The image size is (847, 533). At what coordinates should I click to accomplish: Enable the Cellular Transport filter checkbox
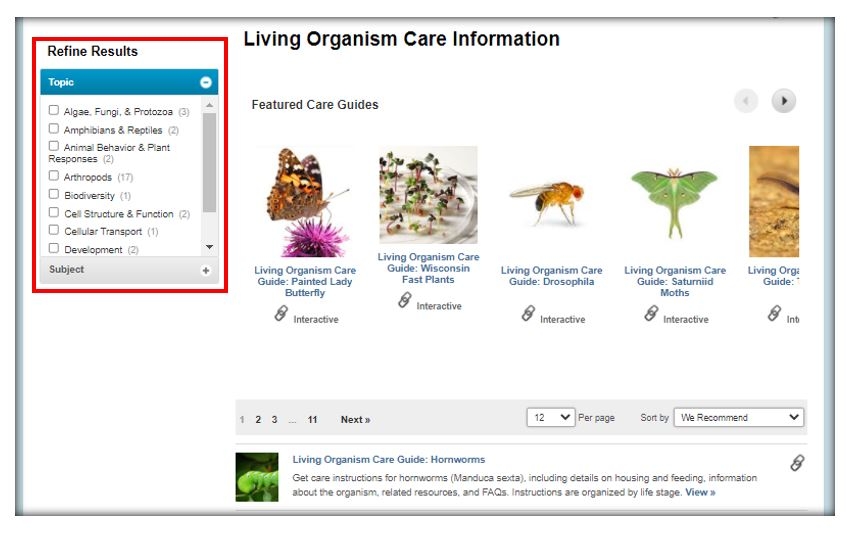click(x=53, y=230)
